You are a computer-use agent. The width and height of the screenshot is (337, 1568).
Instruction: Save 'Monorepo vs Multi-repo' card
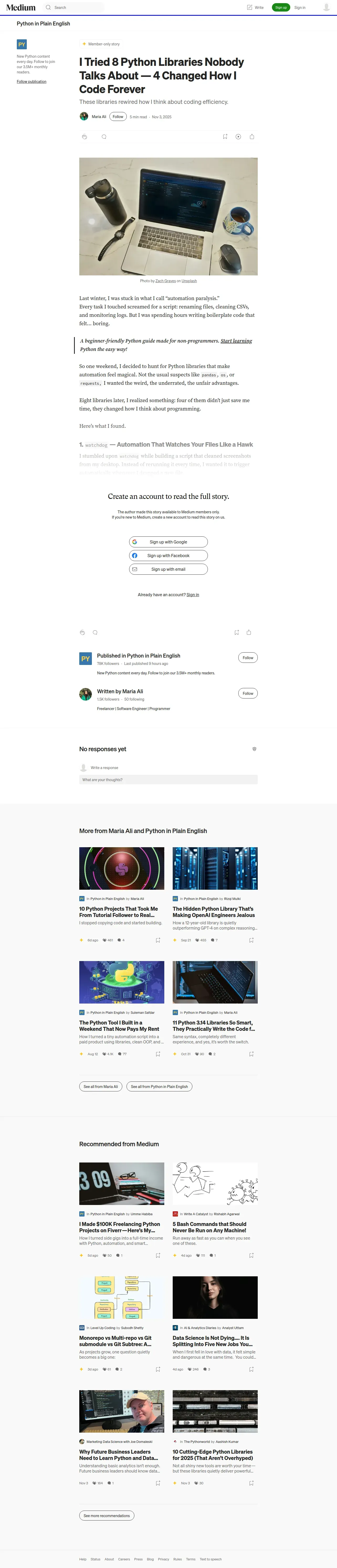click(158, 1369)
